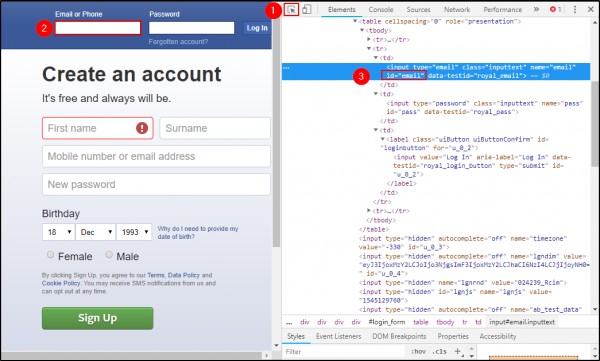This screenshot has height=361, width=600.
Task: Click the Email or Phone input field
Action: (x=98, y=28)
